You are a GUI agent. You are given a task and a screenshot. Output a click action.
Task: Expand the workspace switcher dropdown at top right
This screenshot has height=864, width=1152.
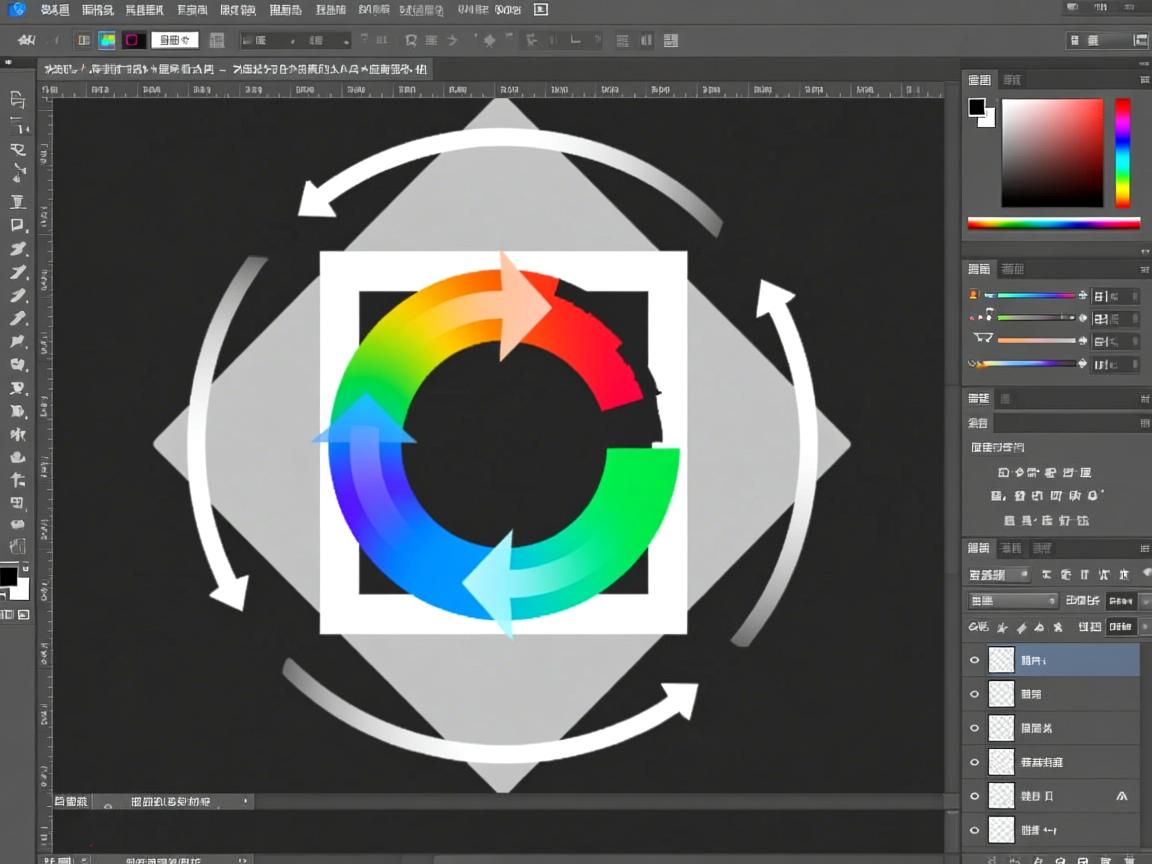(1106, 41)
